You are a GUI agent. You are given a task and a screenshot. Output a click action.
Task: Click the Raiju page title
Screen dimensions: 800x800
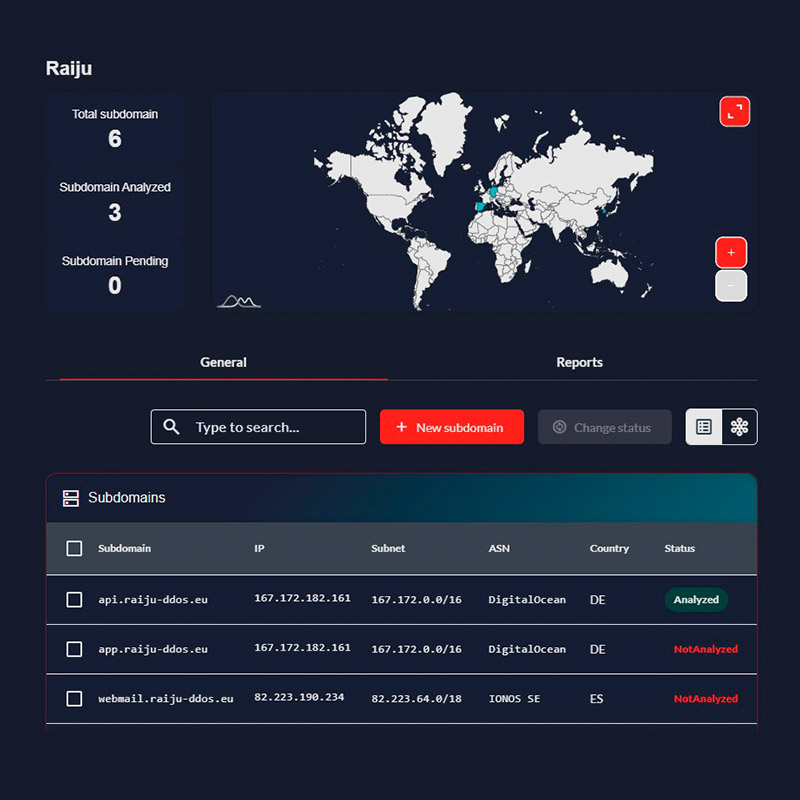coord(69,68)
